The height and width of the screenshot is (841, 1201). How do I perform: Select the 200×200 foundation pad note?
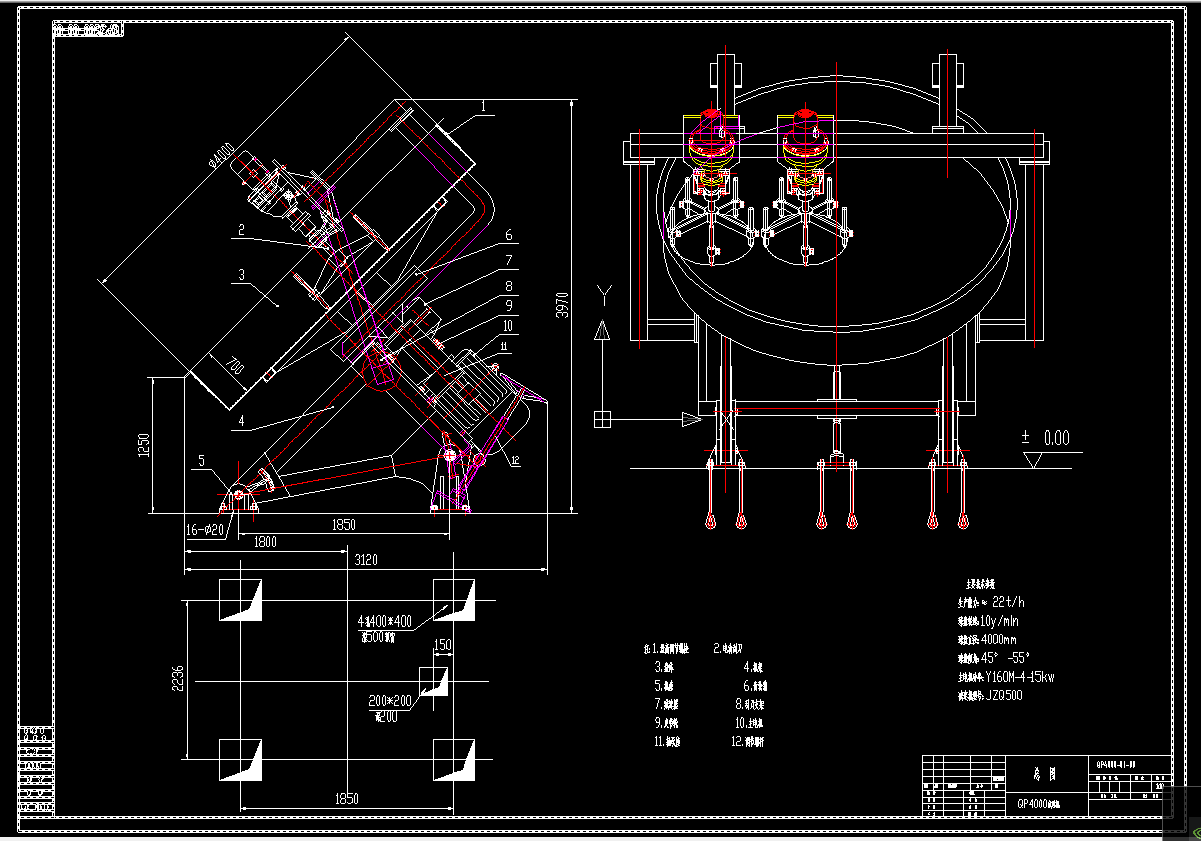pyautogui.click(x=391, y=700)
